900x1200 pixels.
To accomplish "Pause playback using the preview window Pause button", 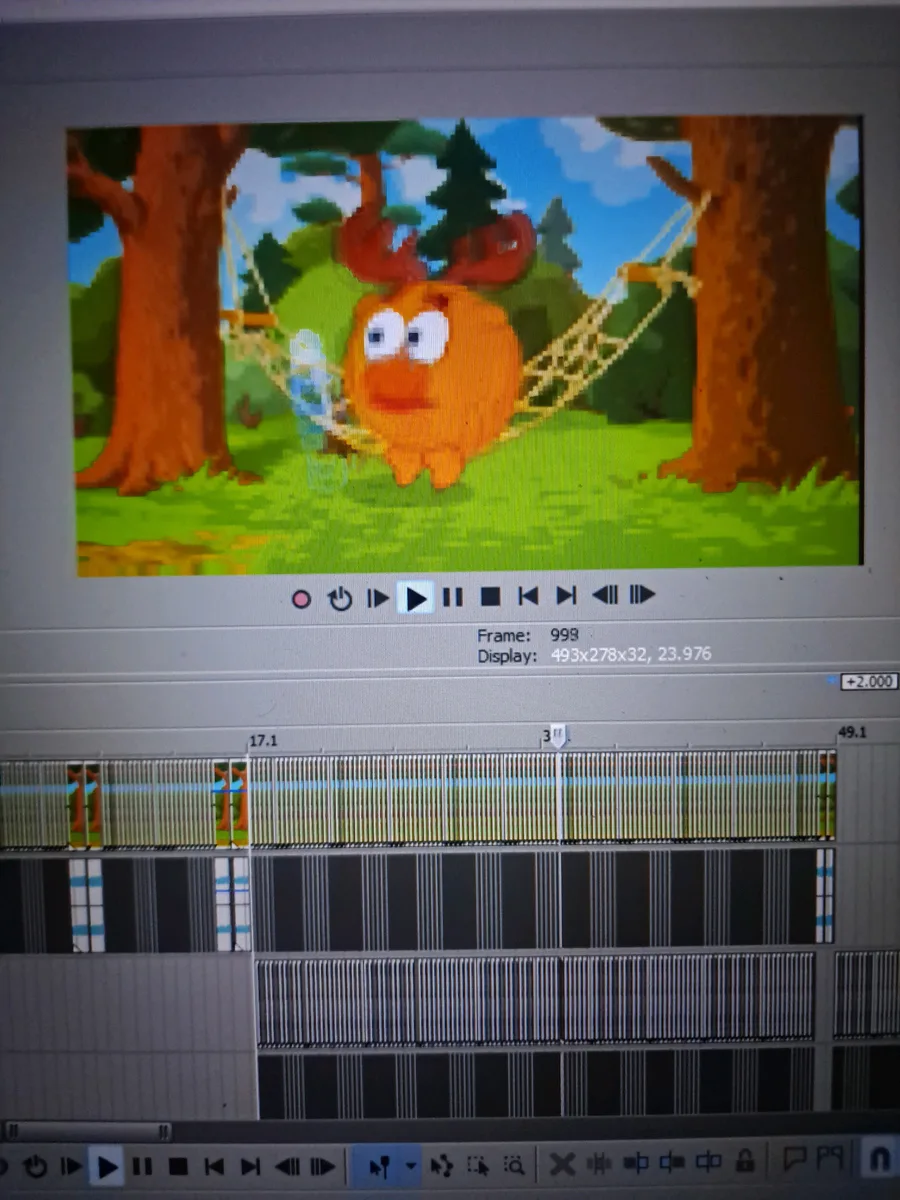I will [453, 597].
